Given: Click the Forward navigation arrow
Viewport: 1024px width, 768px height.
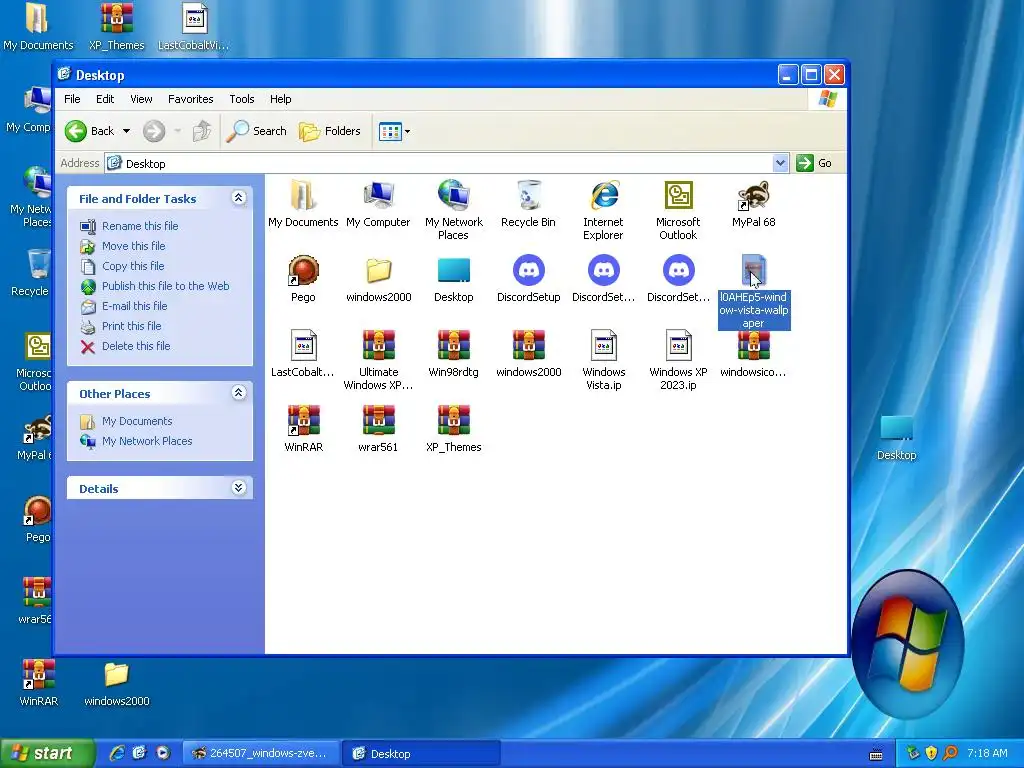Looking at the screenshot, I should pyautogui.click(x=154, y=131).
